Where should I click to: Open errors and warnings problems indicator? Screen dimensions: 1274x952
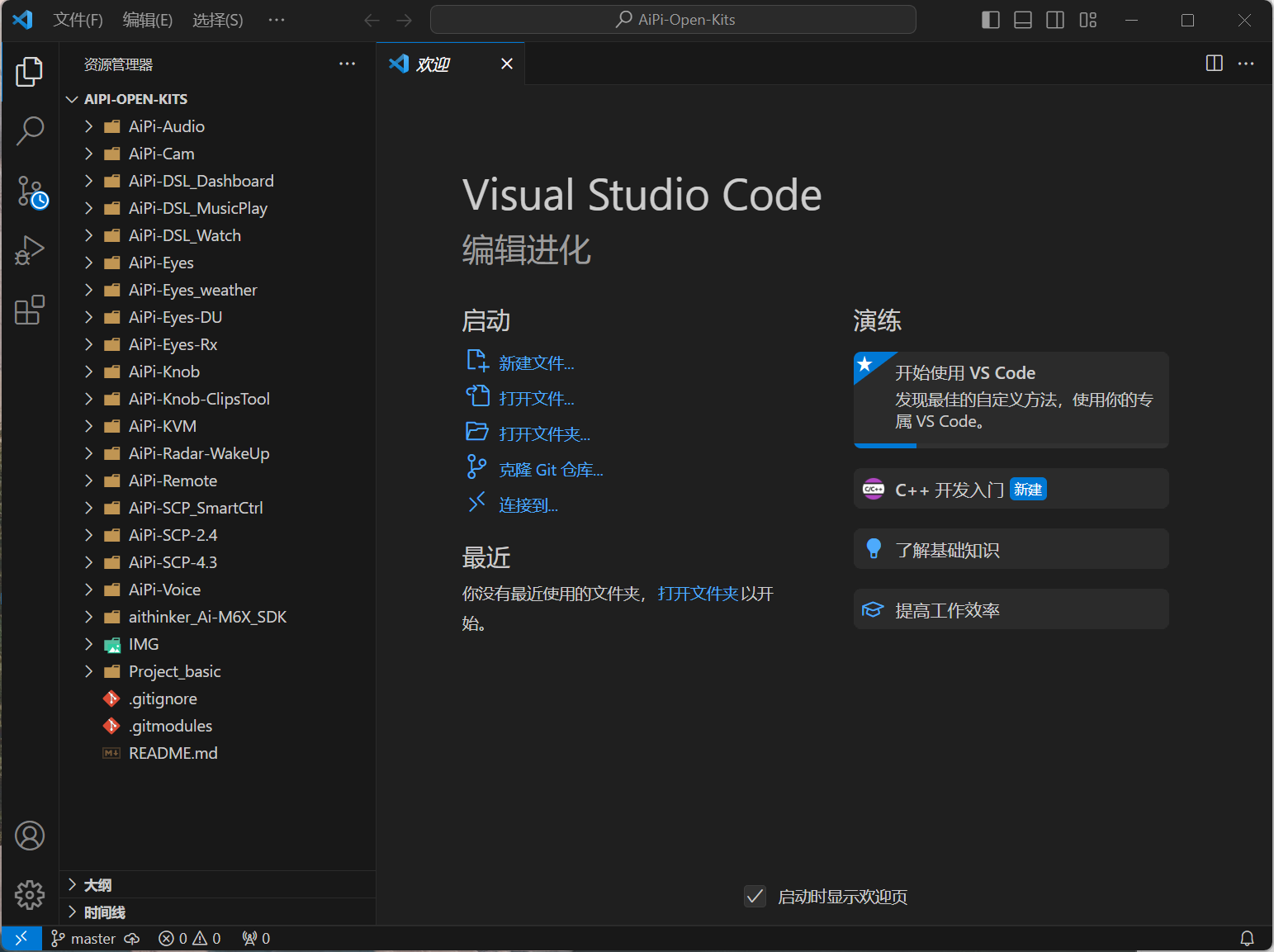[x=190, y=938]
